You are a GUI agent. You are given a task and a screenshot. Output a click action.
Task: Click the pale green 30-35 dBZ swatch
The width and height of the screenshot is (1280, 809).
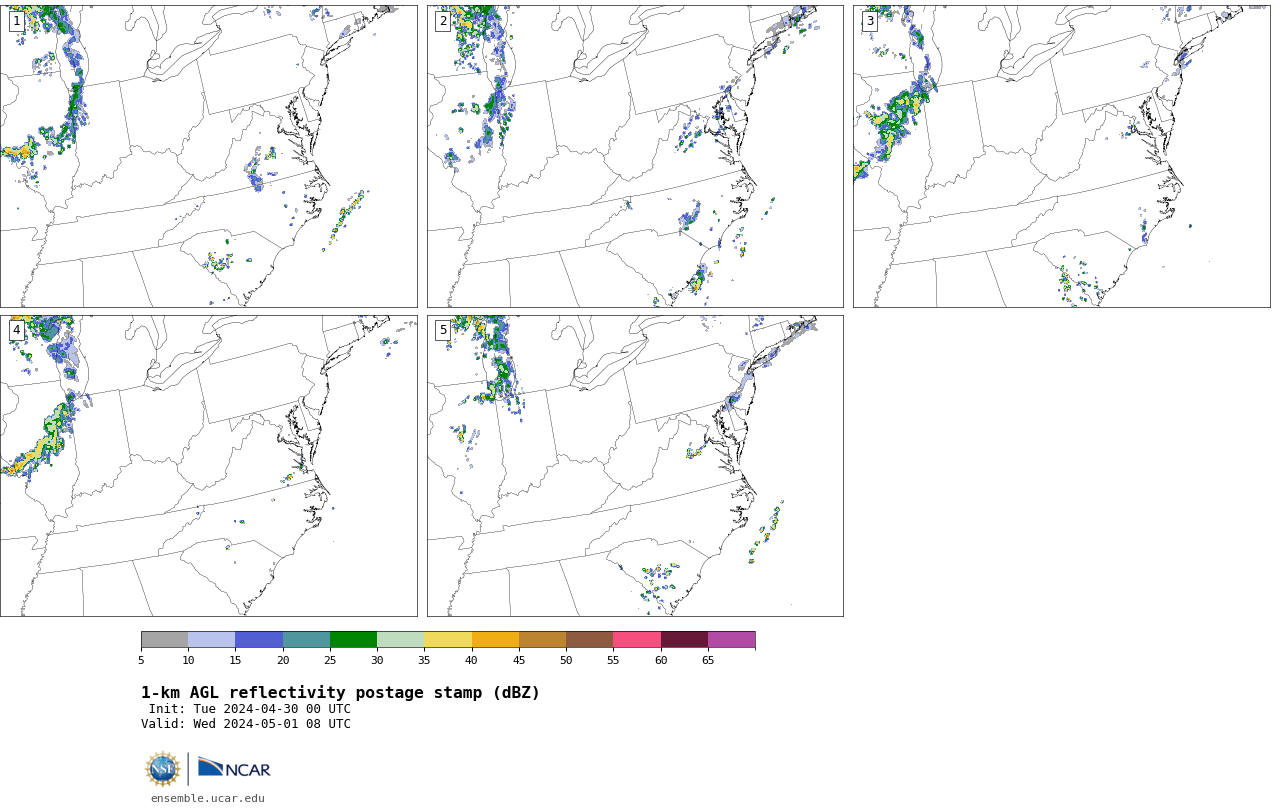(x=400, y=640)
